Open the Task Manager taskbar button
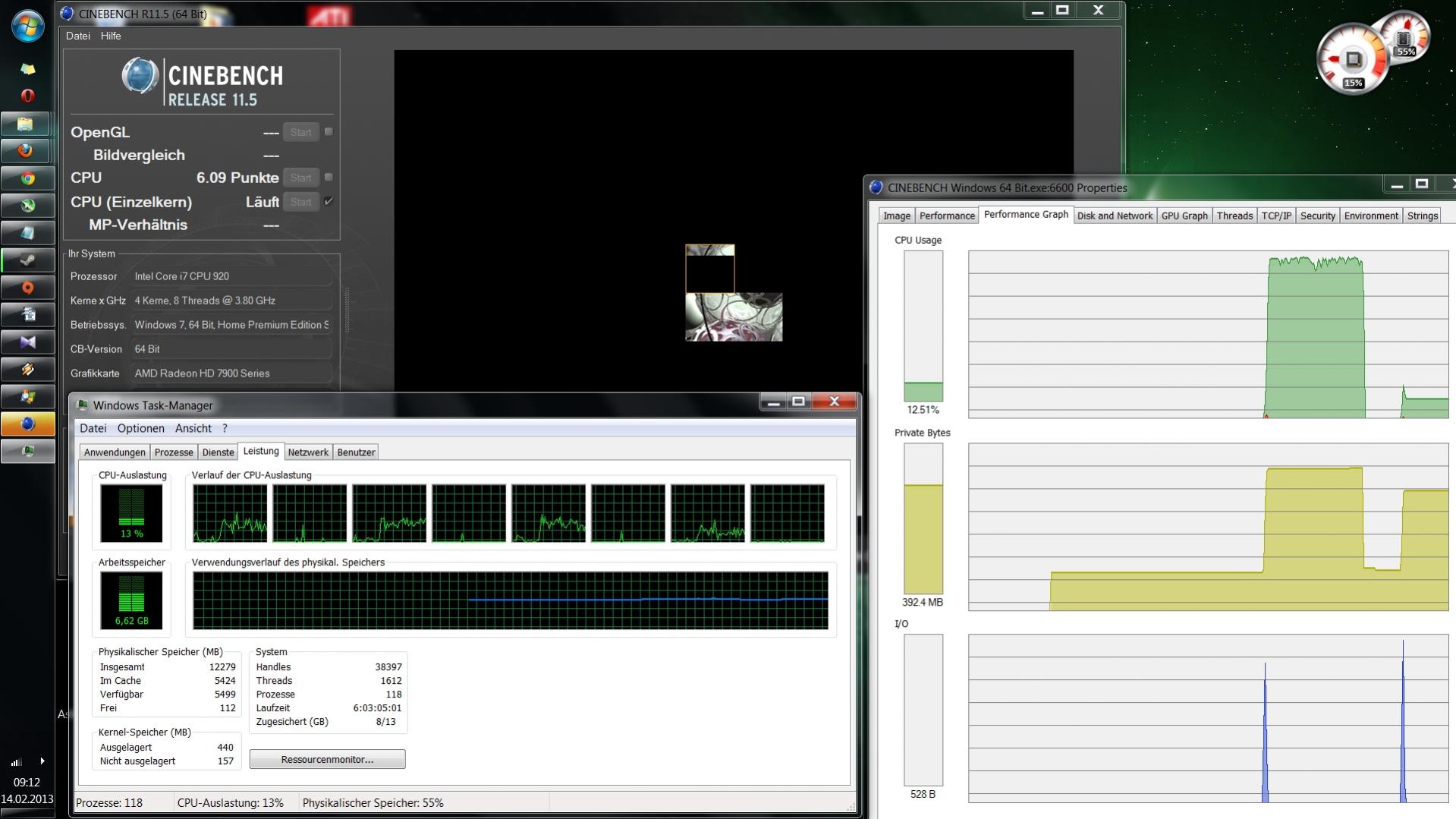Image resolution: width=1456 pixels, height=819 pixels. [x=27, y=451]
